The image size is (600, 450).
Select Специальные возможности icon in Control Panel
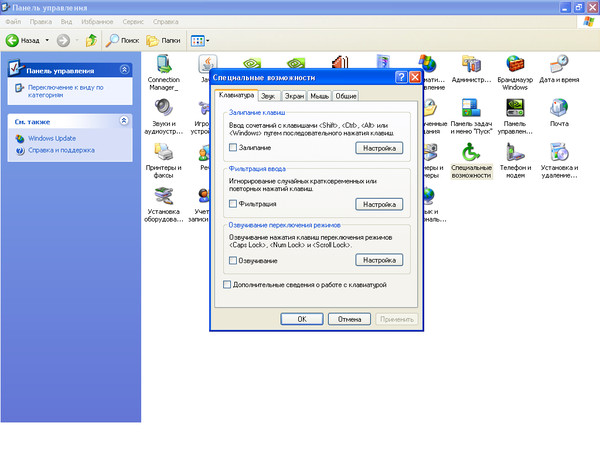click(471, 160)
